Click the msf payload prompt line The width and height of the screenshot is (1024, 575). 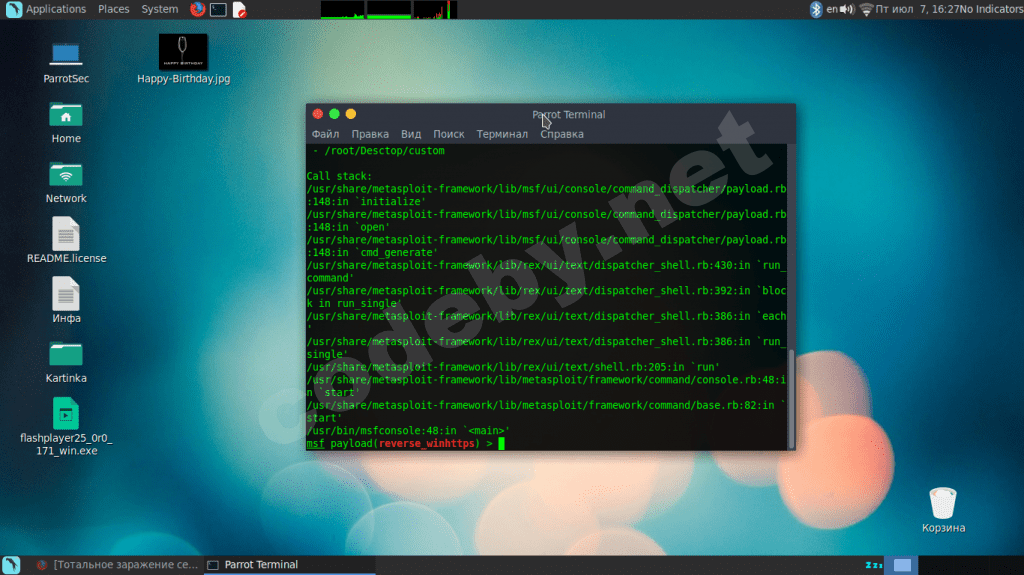pos(405,443)
